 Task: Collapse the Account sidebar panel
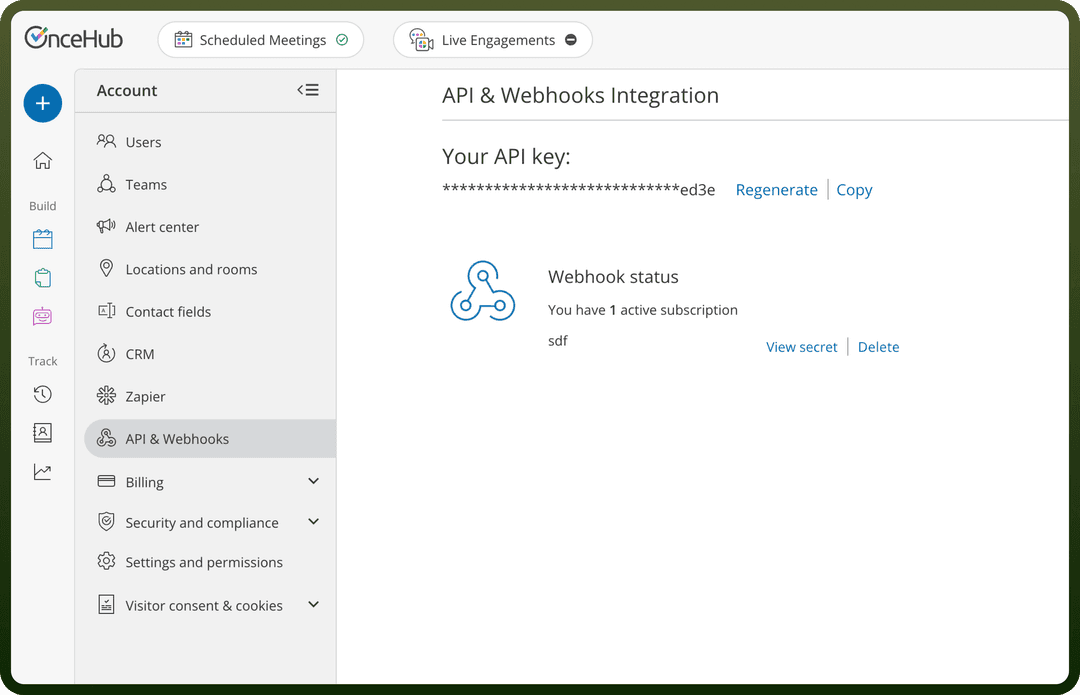308,90
